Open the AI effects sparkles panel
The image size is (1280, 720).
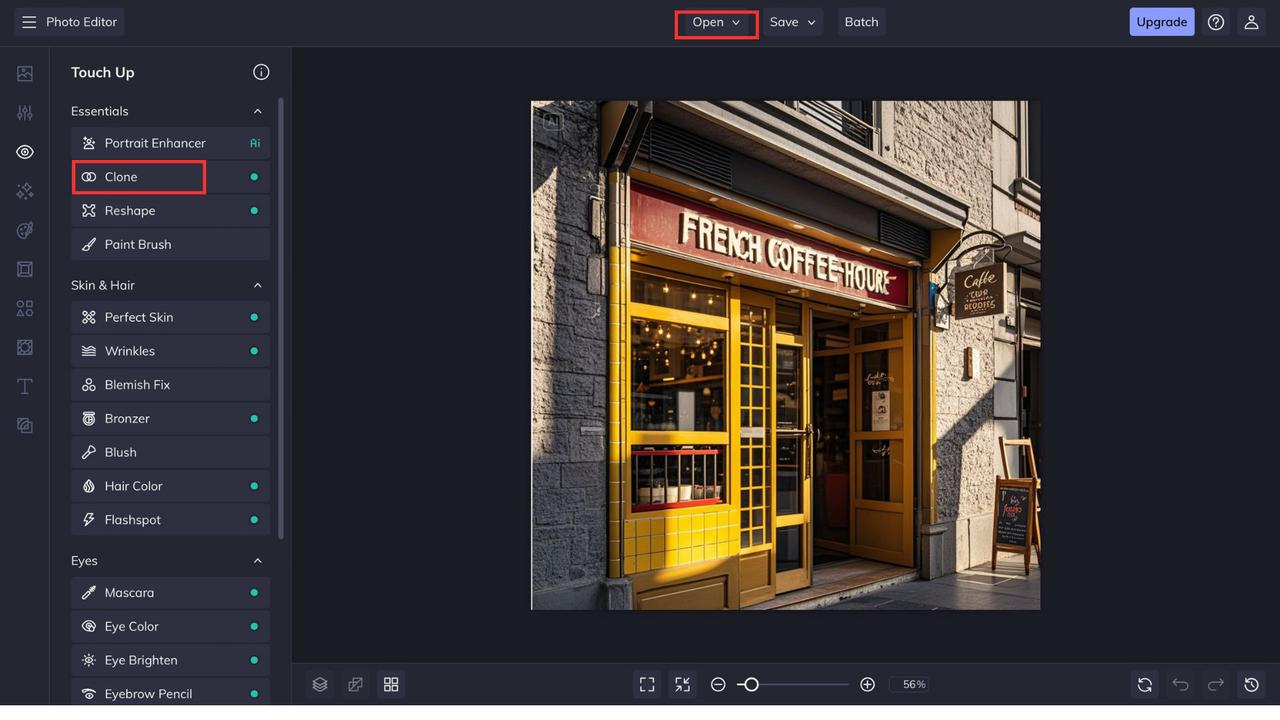tap(24, 190)
